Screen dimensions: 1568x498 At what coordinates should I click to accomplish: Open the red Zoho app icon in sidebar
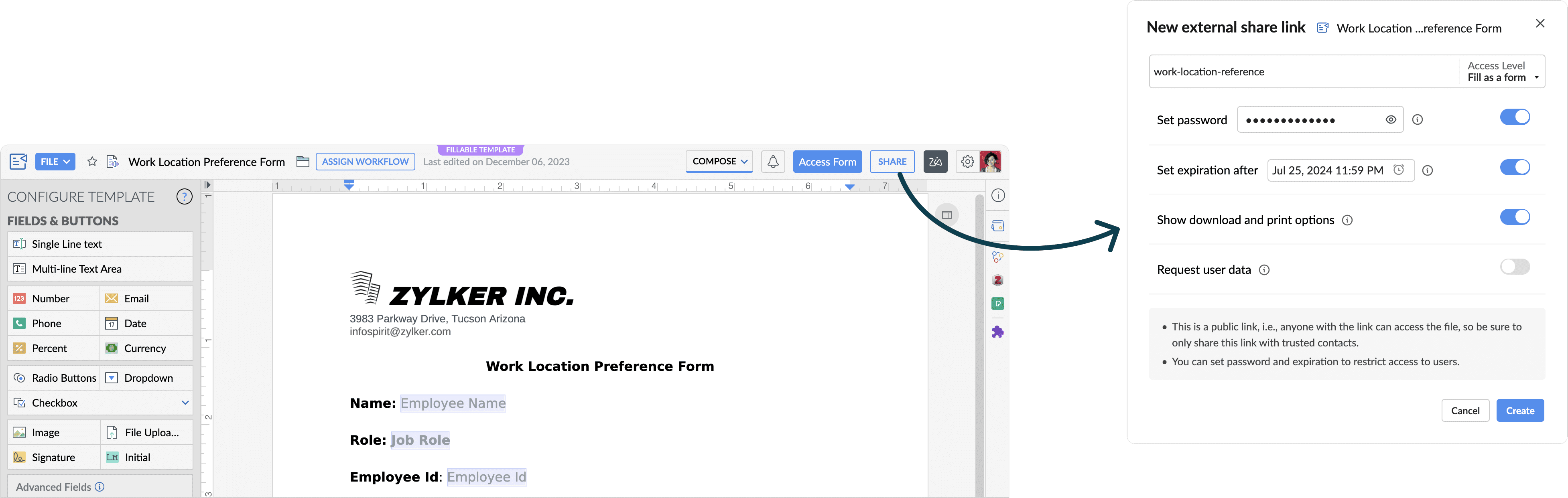coord(997,280)
